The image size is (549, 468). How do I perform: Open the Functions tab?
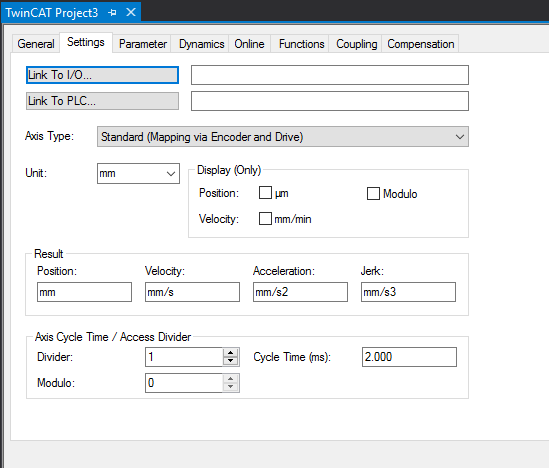pos(301,44)
